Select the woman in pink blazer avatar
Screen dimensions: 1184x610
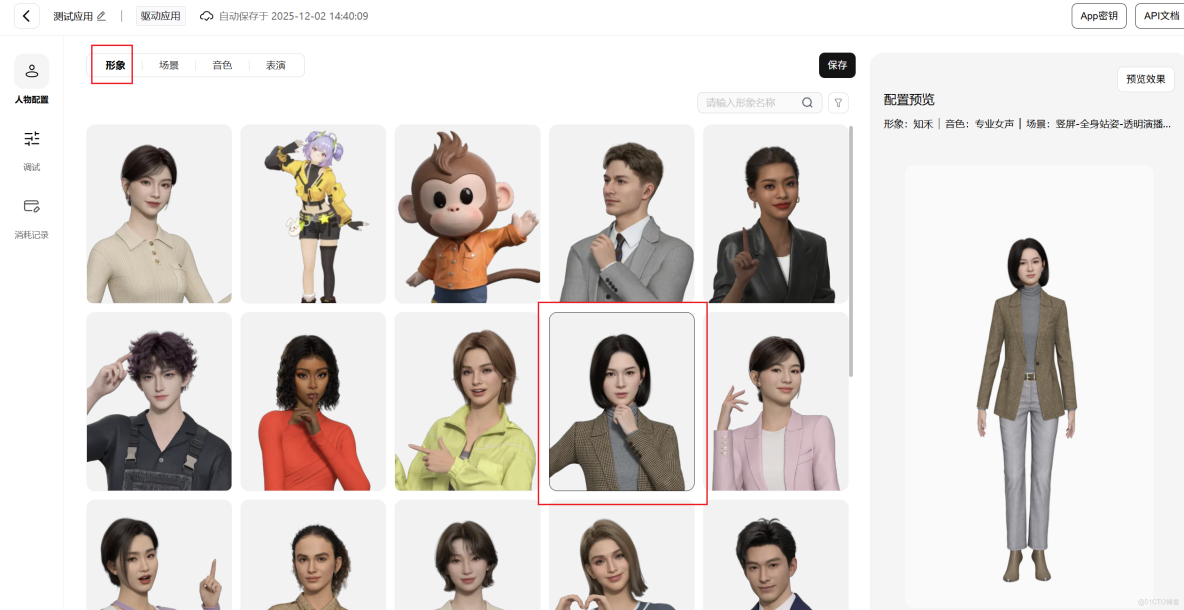point(775,402)
